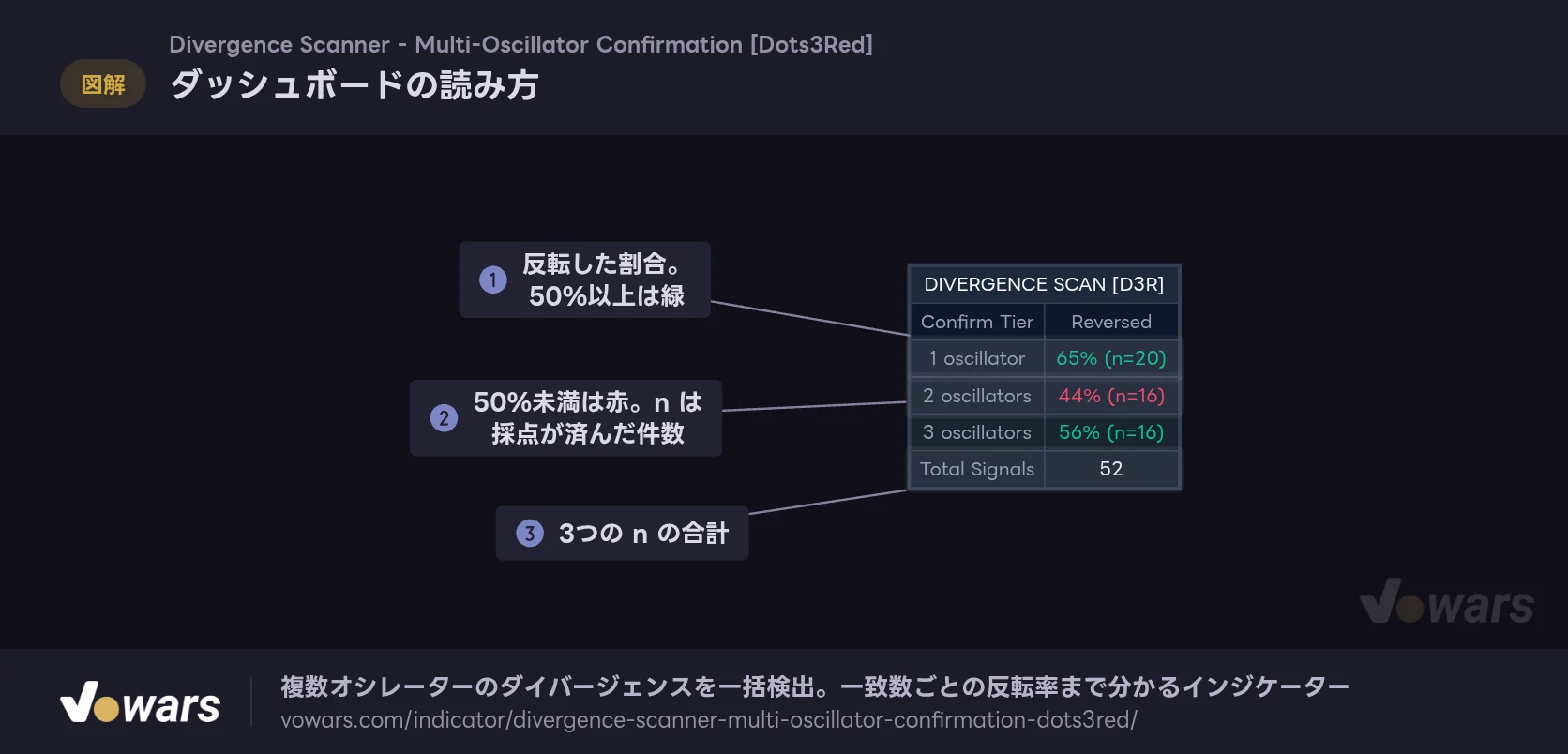The height and width of the screenshot is (754, 1568).
Task: Click the 3つの n の合計 callout
Action: point(623,534)
